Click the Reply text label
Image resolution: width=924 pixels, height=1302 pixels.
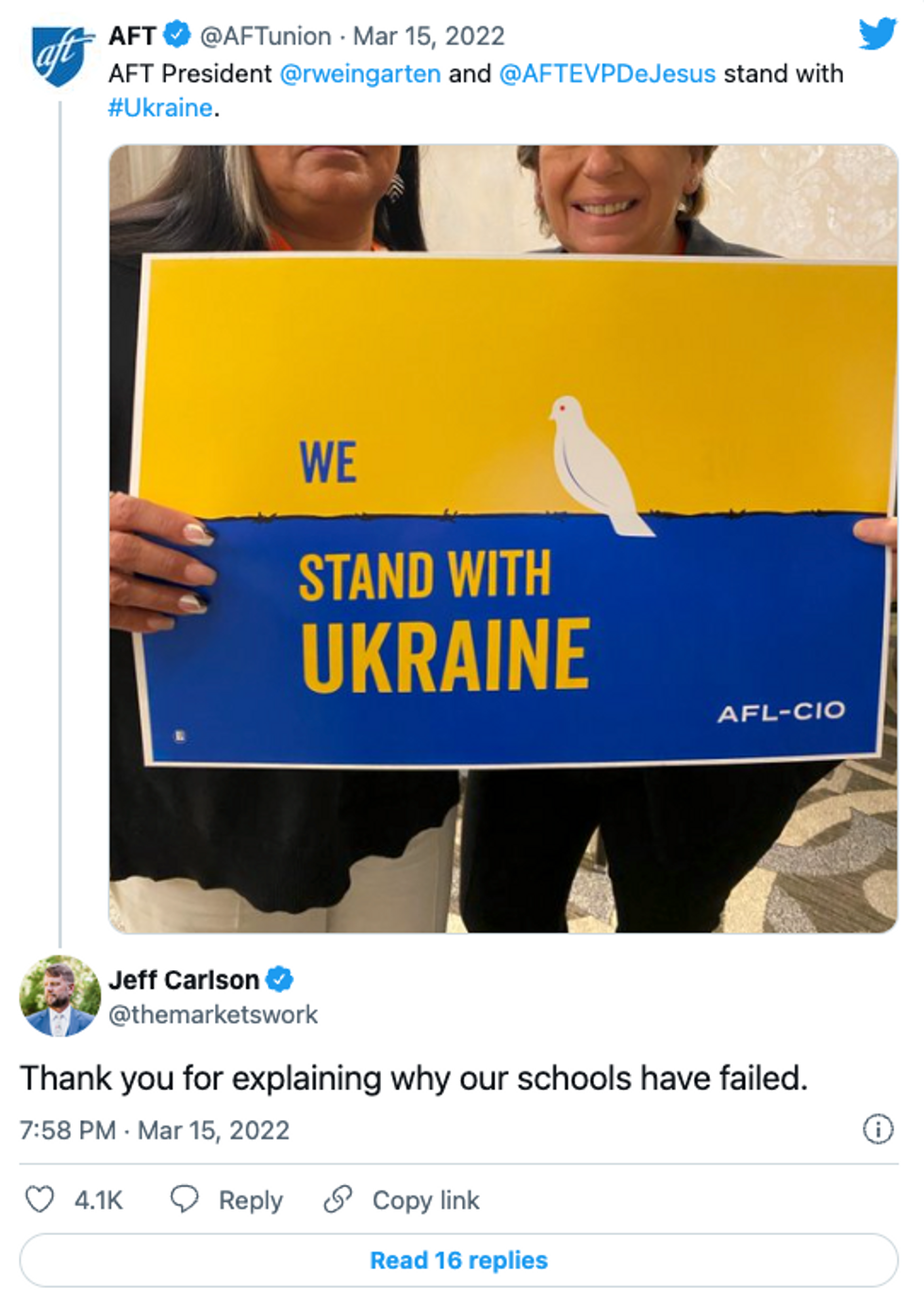pyautogui.click(x=251, y=1200)
